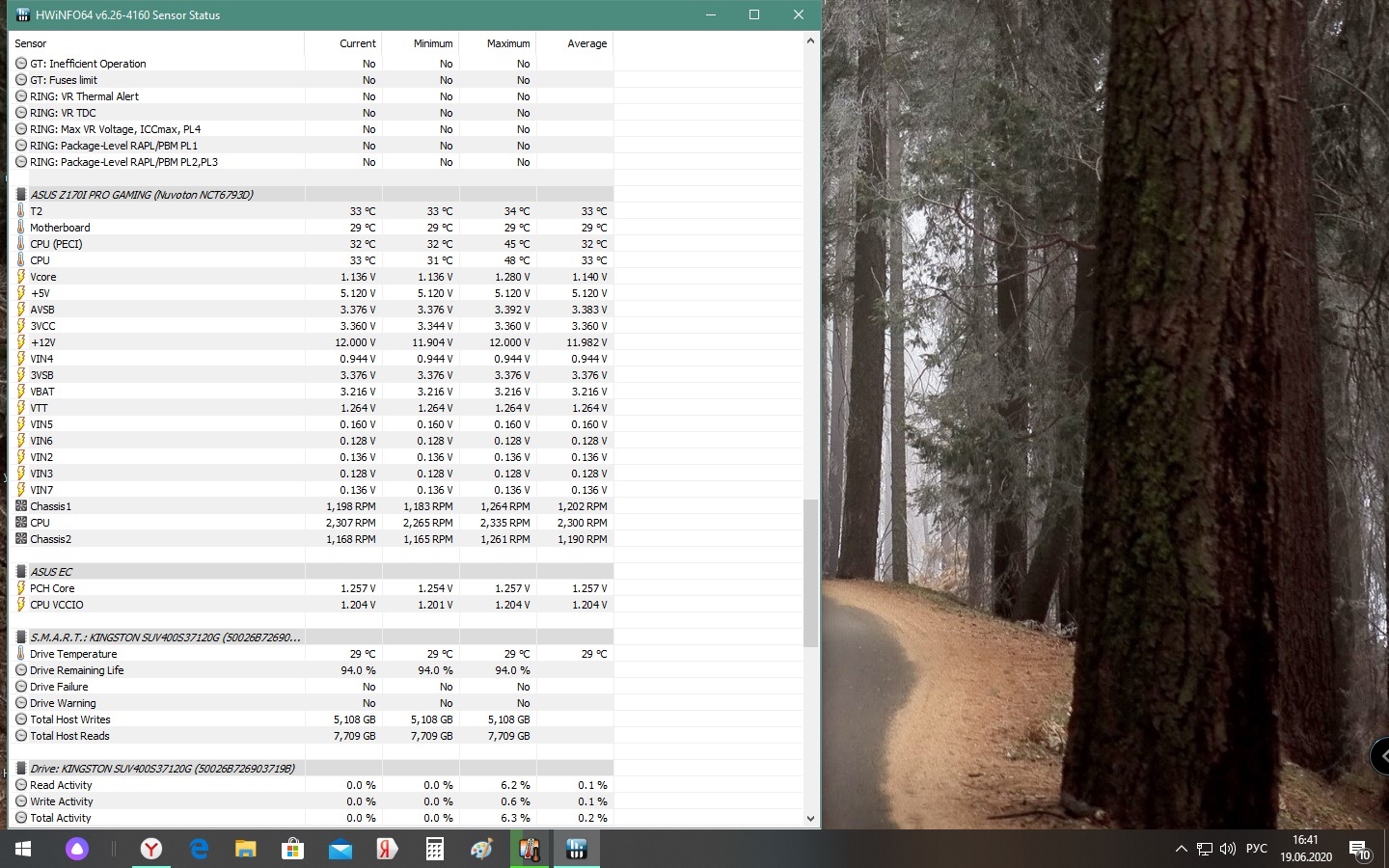Select the GT: Inefficient Operation row
Image resolution: width=1389 pixels, height=868 pixels.
(x=311, y=64)
